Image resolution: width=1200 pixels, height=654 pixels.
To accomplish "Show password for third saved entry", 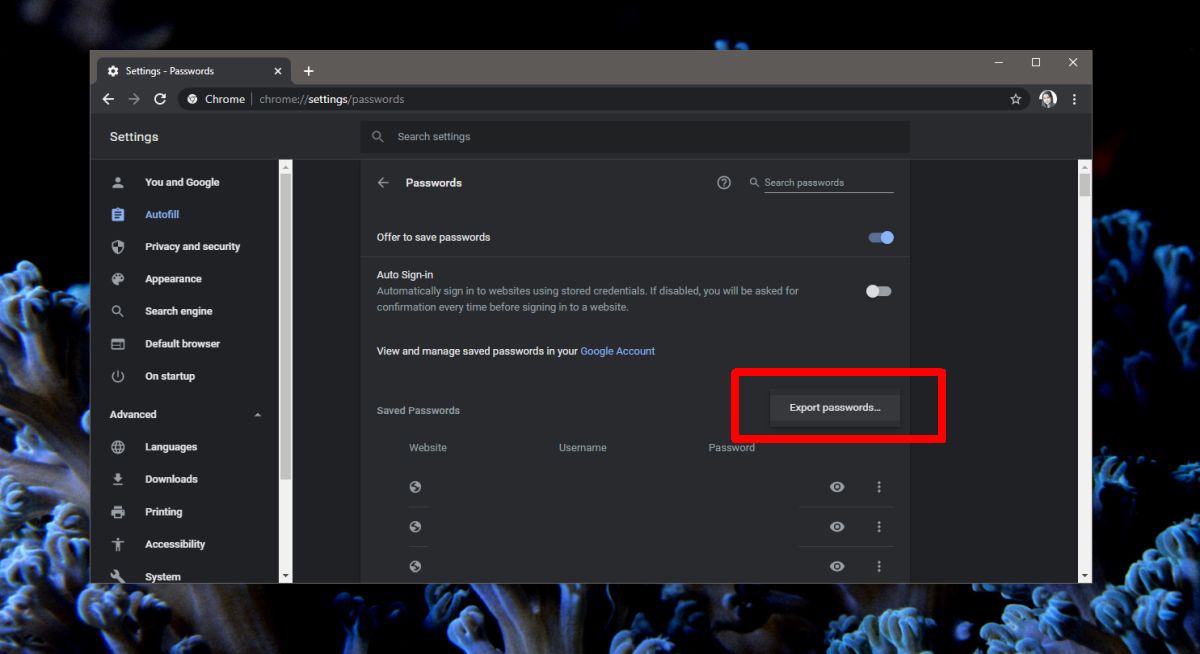I will pos(837,566).
